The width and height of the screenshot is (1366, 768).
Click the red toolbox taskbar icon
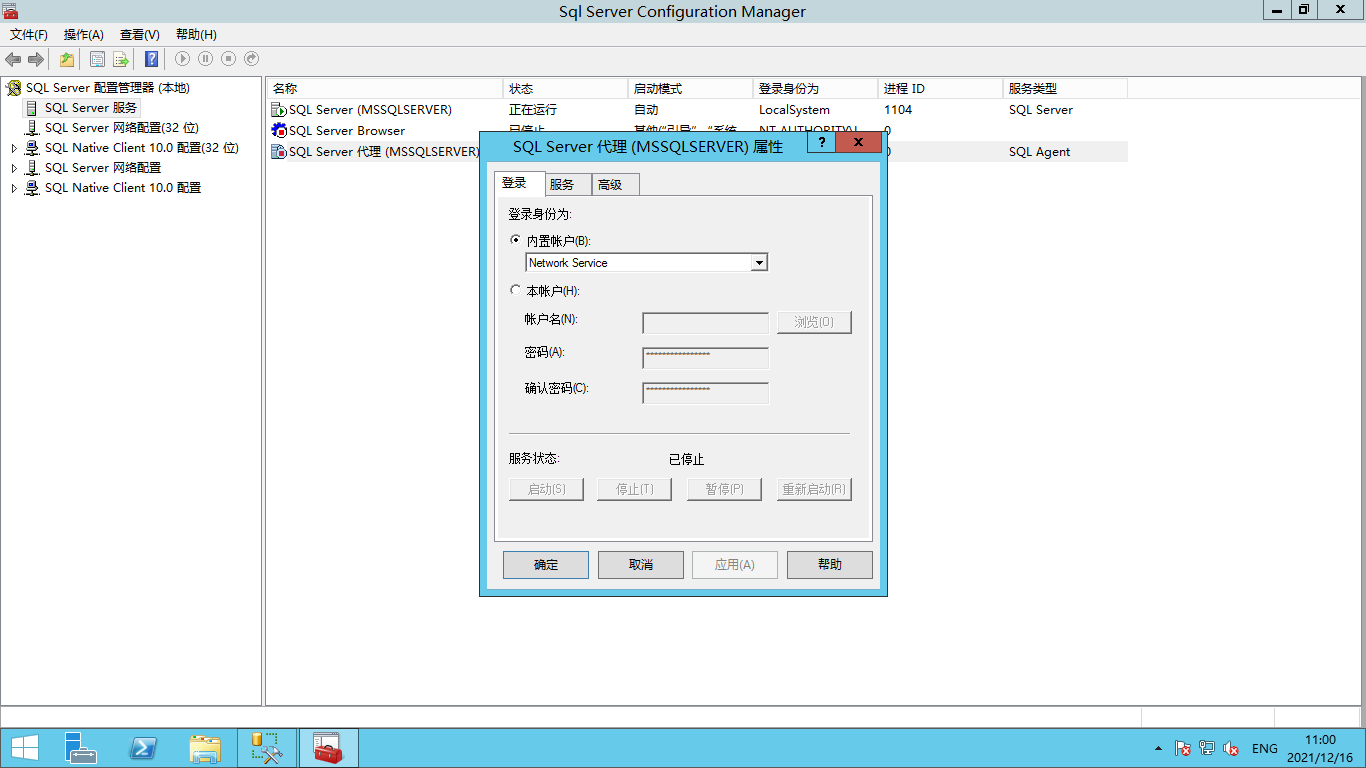[x=328, y=748]
